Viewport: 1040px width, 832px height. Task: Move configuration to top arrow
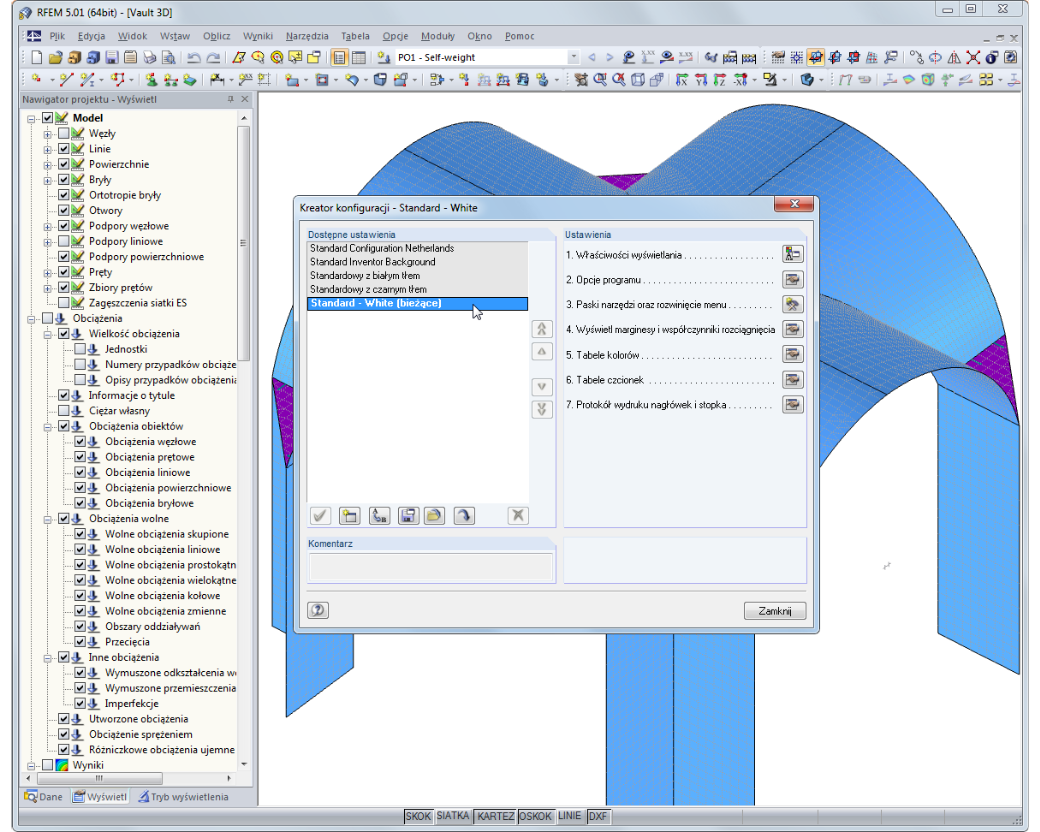point(542,329)
